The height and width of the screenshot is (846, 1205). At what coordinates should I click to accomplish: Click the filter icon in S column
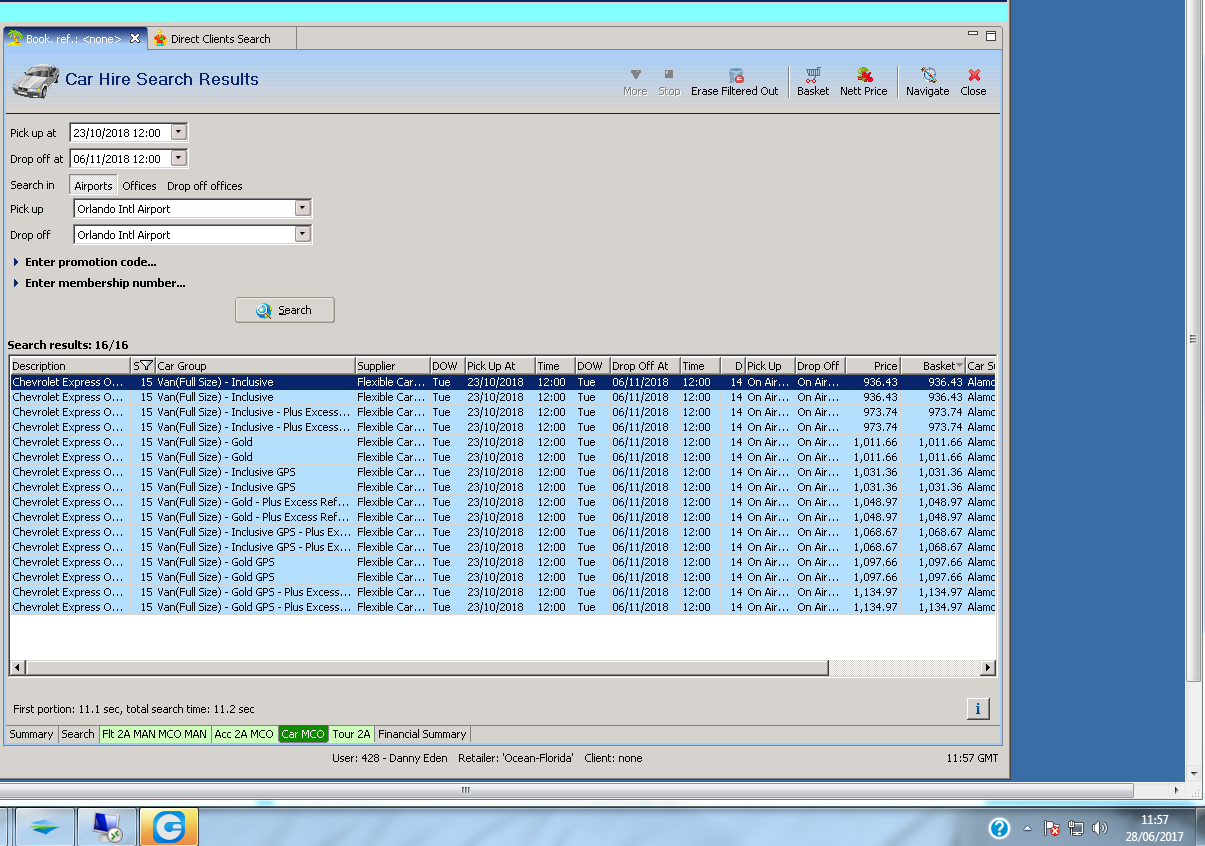pyautogui.click(x=146, y=366)
